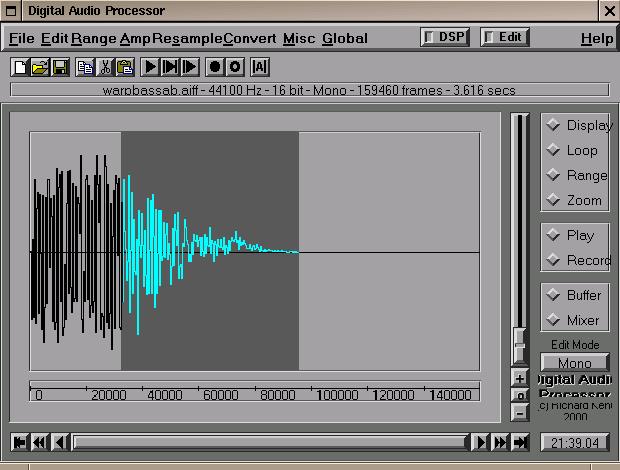620x470 pixels.
Task: Open the window menu at title bar corner
Action: (11, 11)
